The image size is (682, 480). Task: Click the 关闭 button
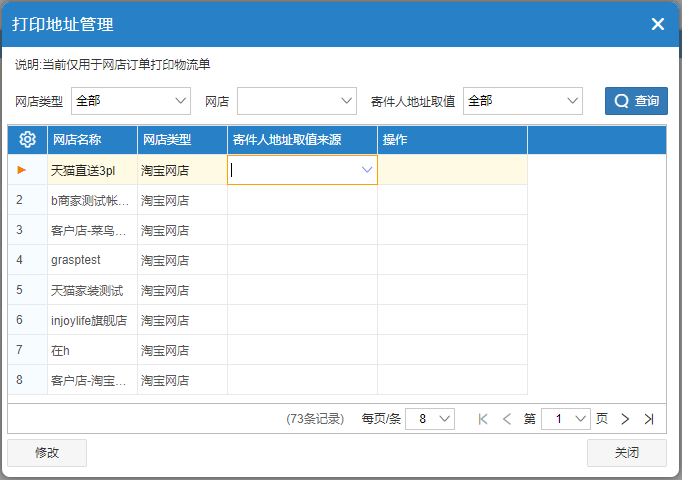[x=627, y=453]
